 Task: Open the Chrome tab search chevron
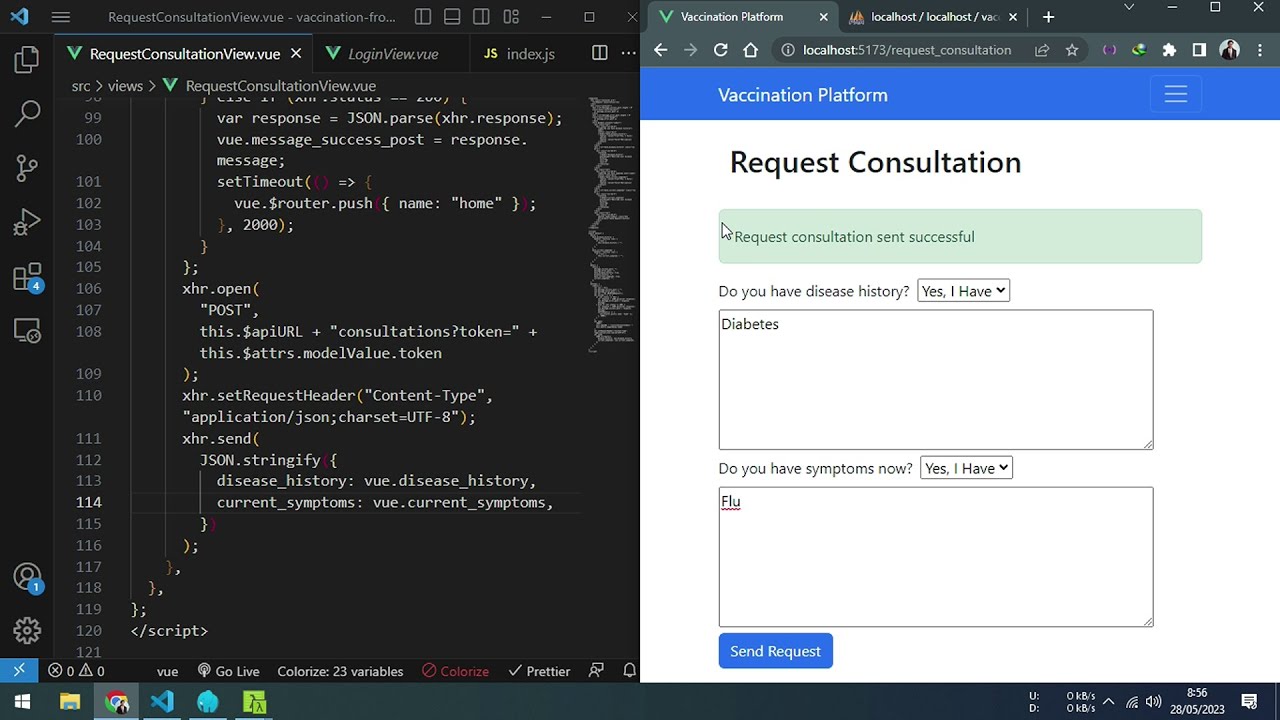pos(1129,8)
